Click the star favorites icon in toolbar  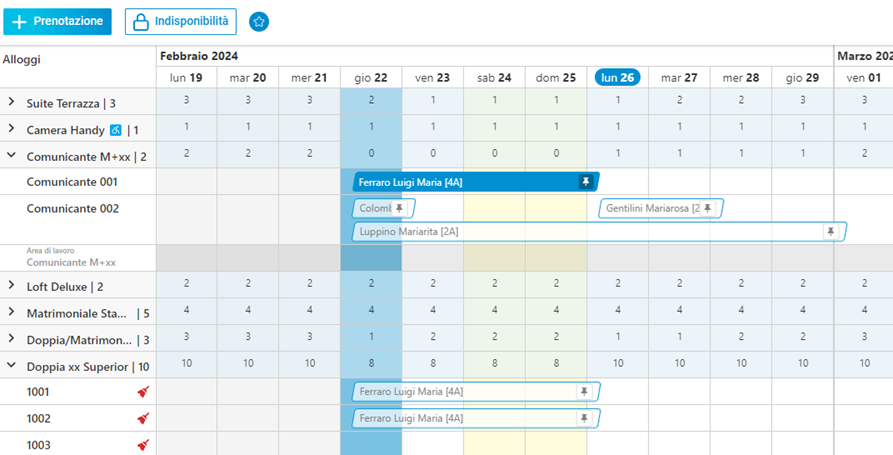259,22
